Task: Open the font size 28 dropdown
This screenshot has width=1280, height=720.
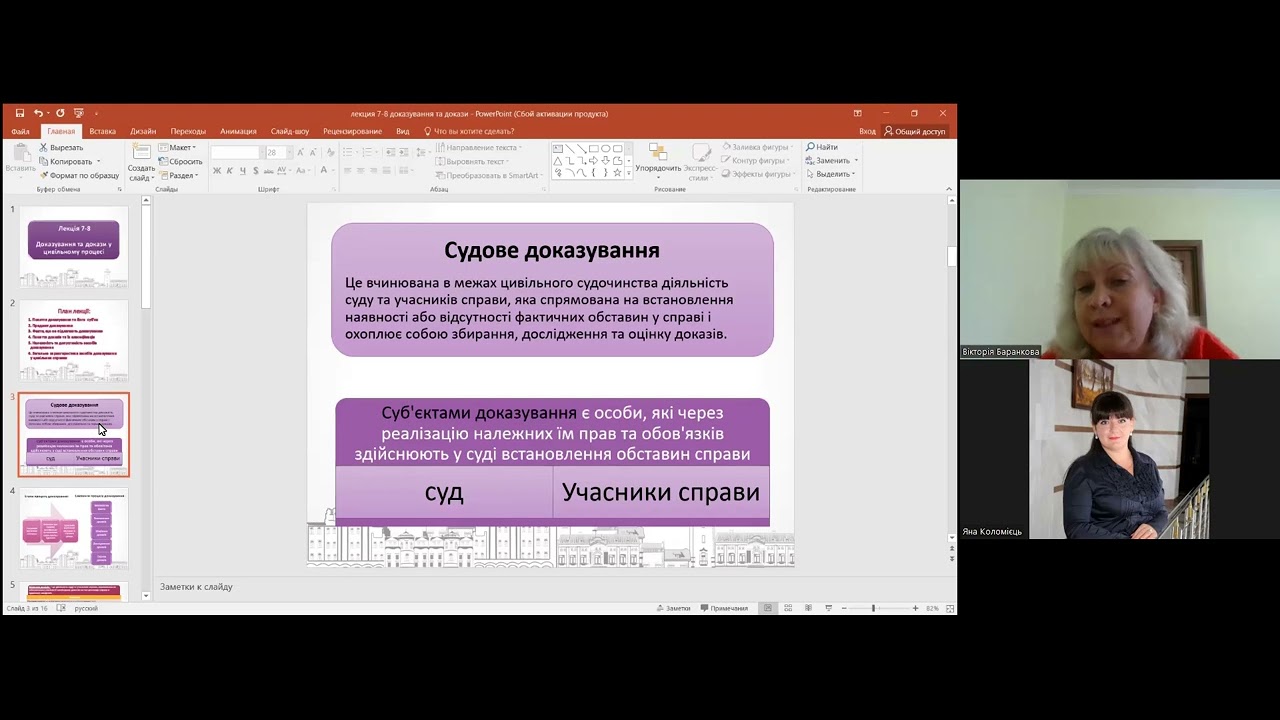Action: point(290,152)
